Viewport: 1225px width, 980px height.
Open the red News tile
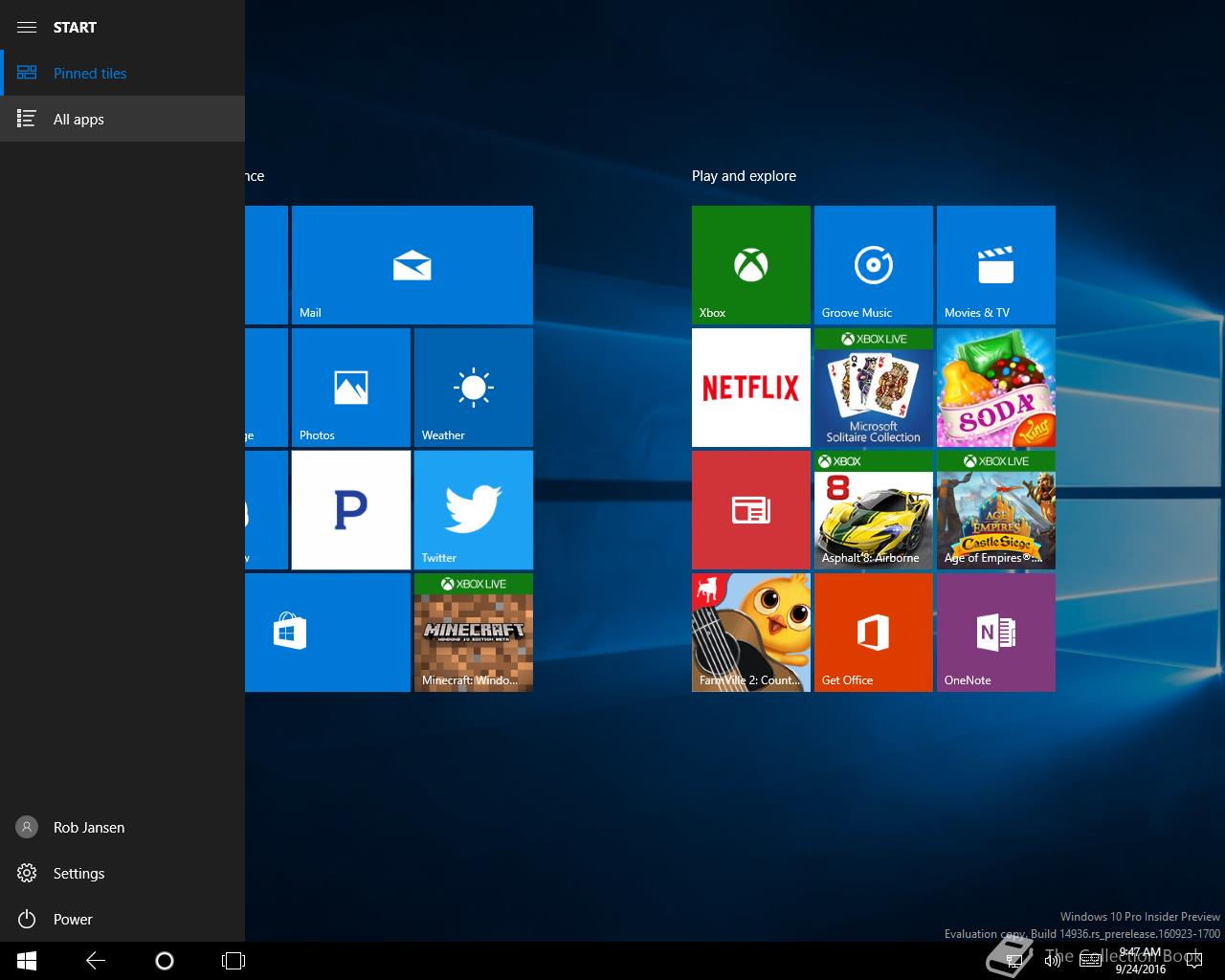tap(751, 510)
